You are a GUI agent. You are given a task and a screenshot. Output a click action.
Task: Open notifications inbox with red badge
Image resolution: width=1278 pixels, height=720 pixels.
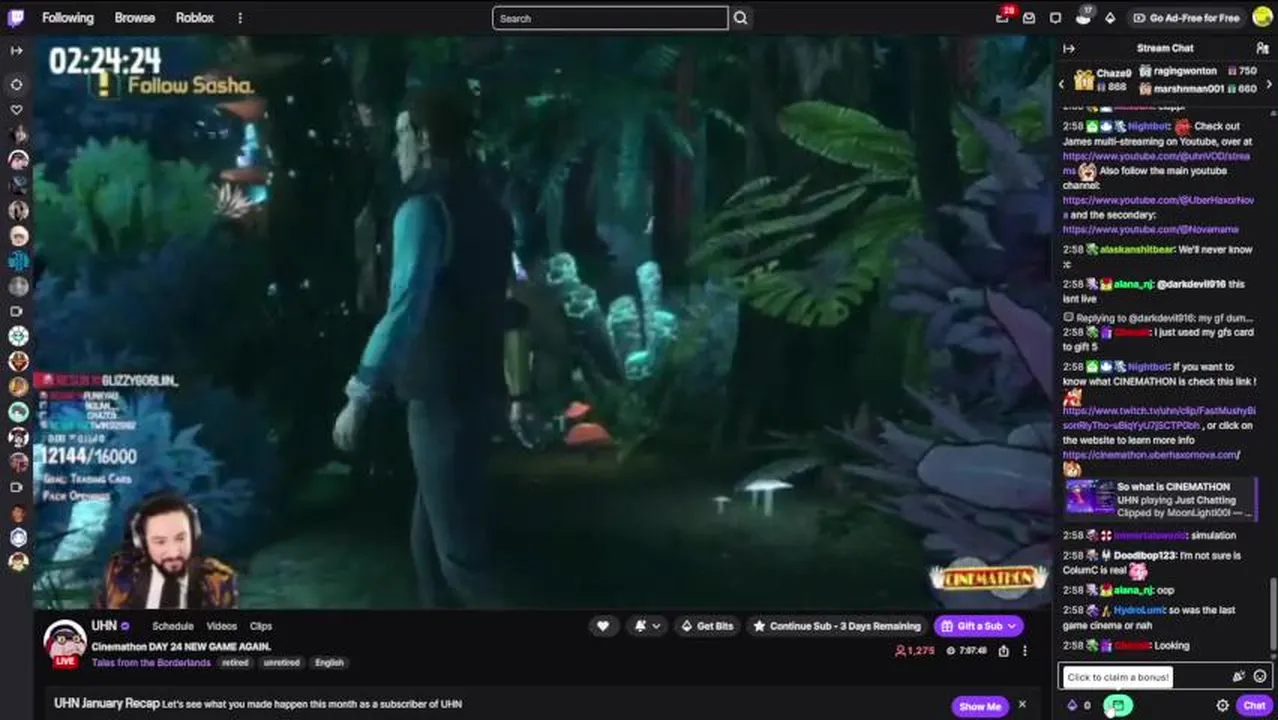tap(1003, 18)
